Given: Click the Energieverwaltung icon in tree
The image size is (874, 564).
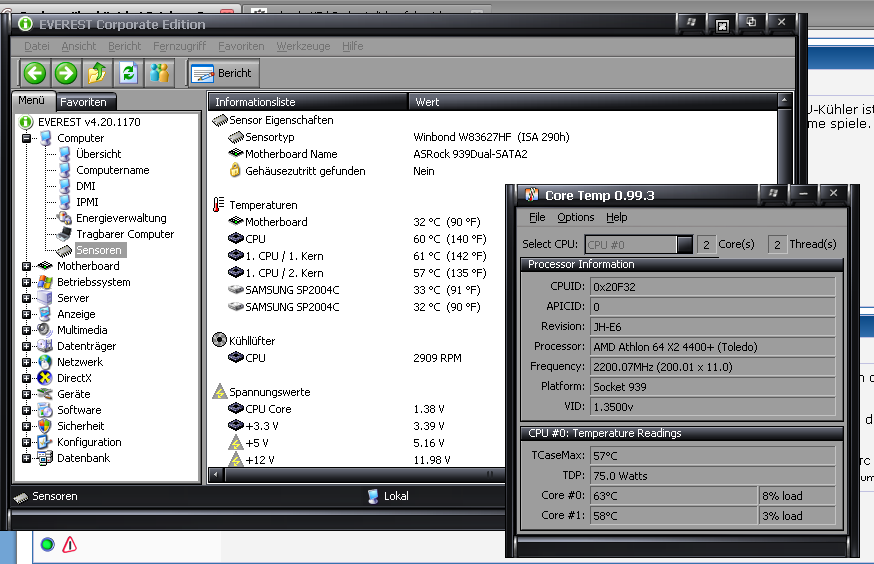Looking at the screenshot, I should point(65,218).
